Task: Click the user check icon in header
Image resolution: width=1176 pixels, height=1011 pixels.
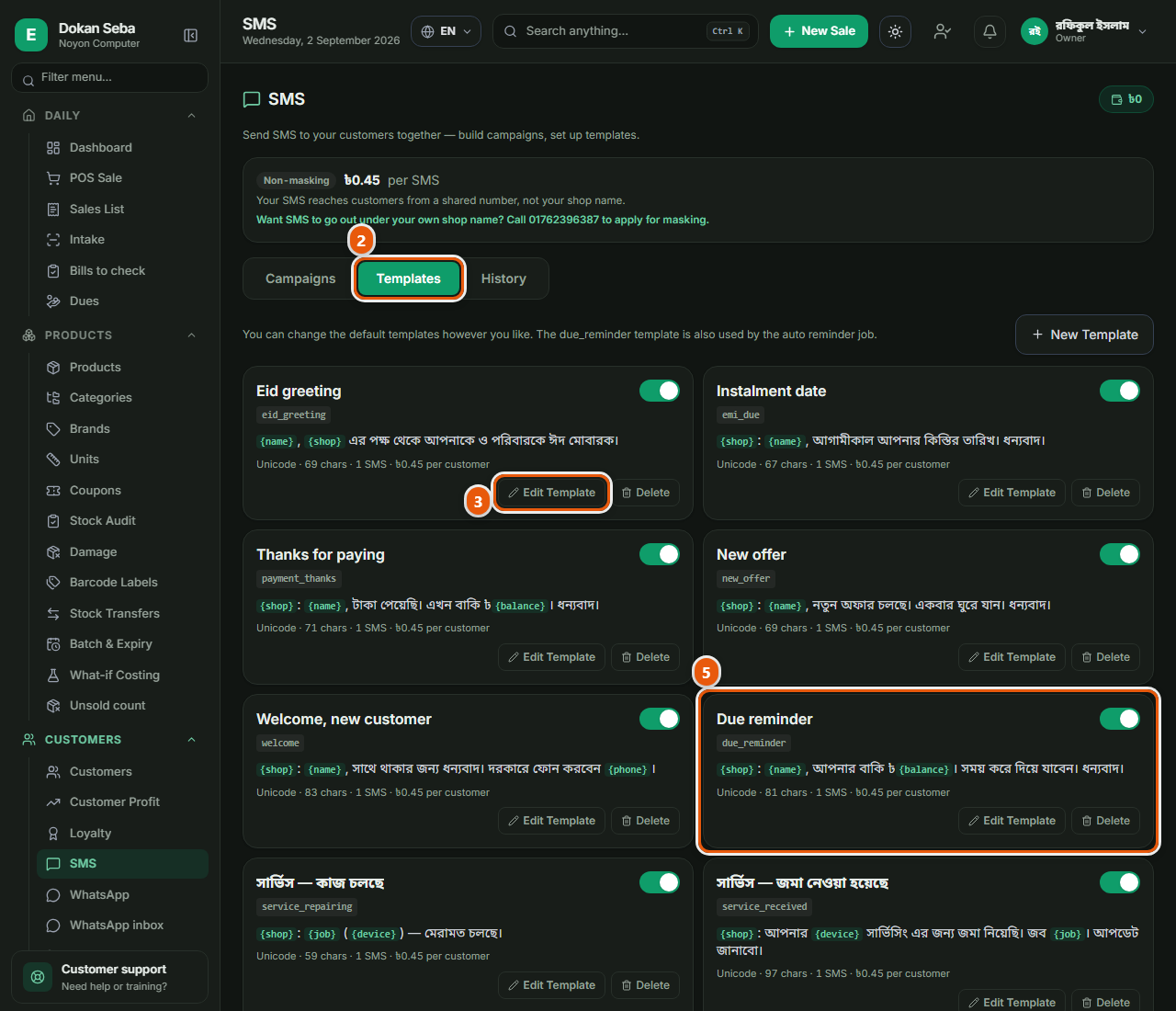Action: click(942, 31)
